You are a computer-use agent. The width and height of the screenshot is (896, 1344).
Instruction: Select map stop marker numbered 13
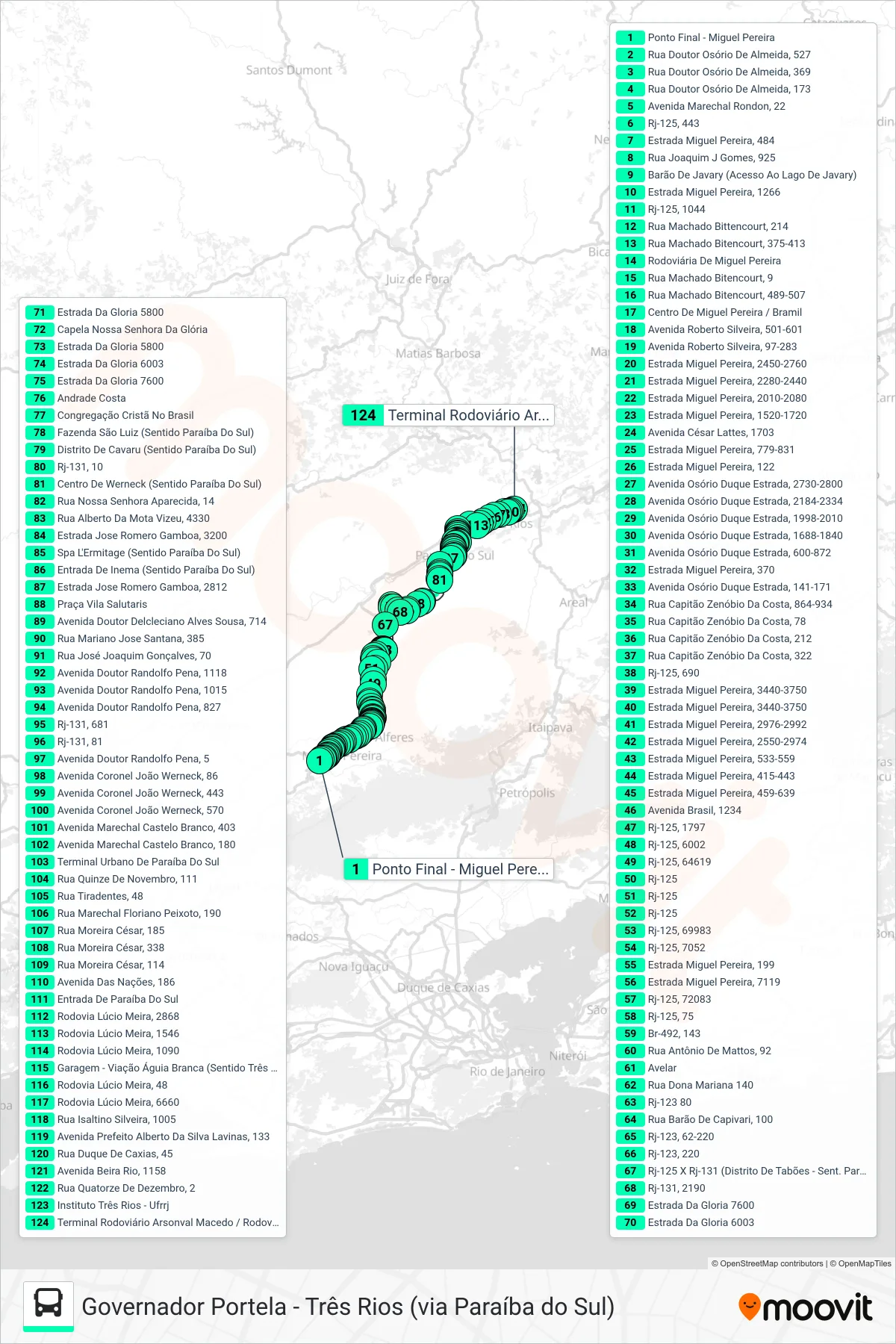pyautogui.click(x=481, y=526)
